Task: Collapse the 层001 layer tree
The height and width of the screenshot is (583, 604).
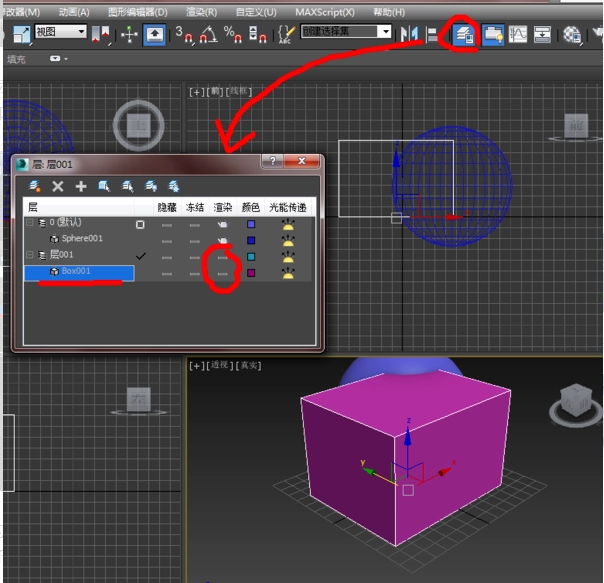Action: pyautogui.click(x=29, y=255)
